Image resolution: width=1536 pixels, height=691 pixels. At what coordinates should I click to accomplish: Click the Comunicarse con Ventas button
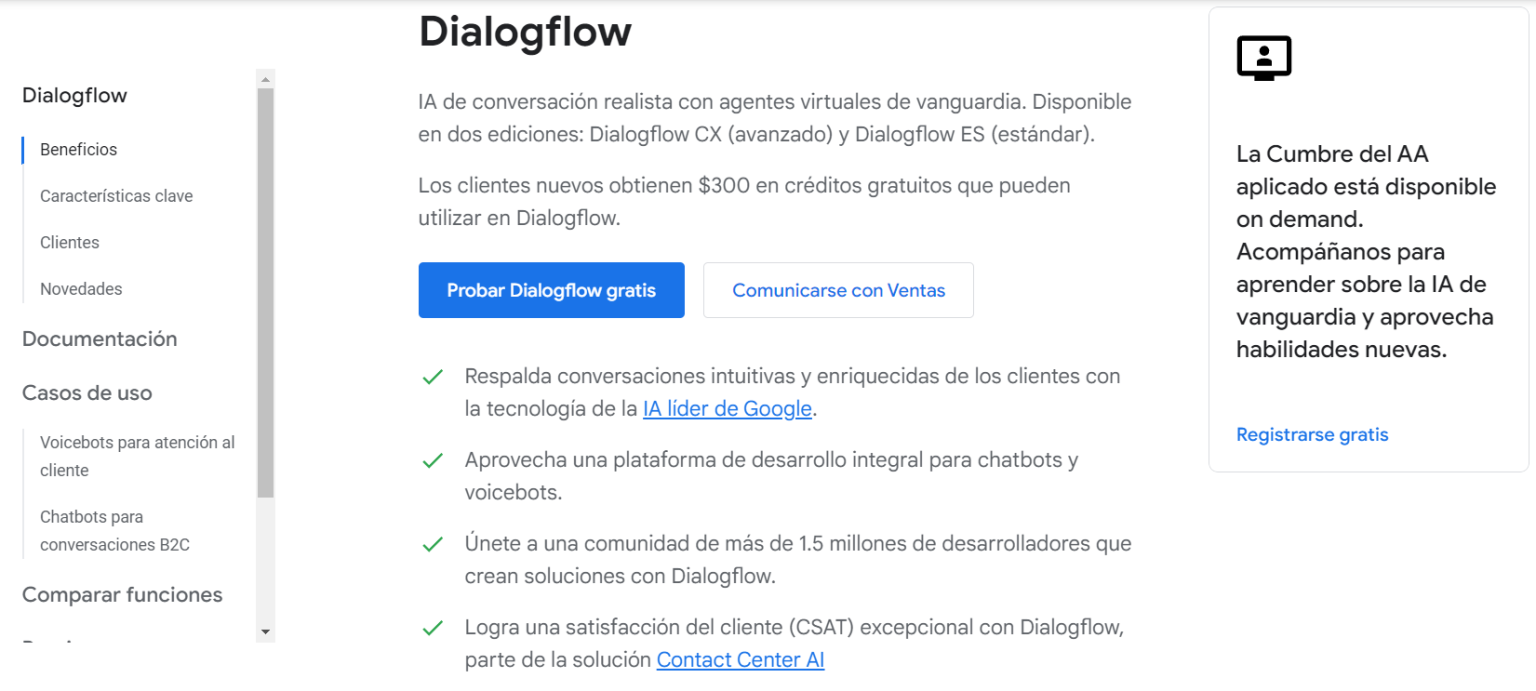[838, 290]
